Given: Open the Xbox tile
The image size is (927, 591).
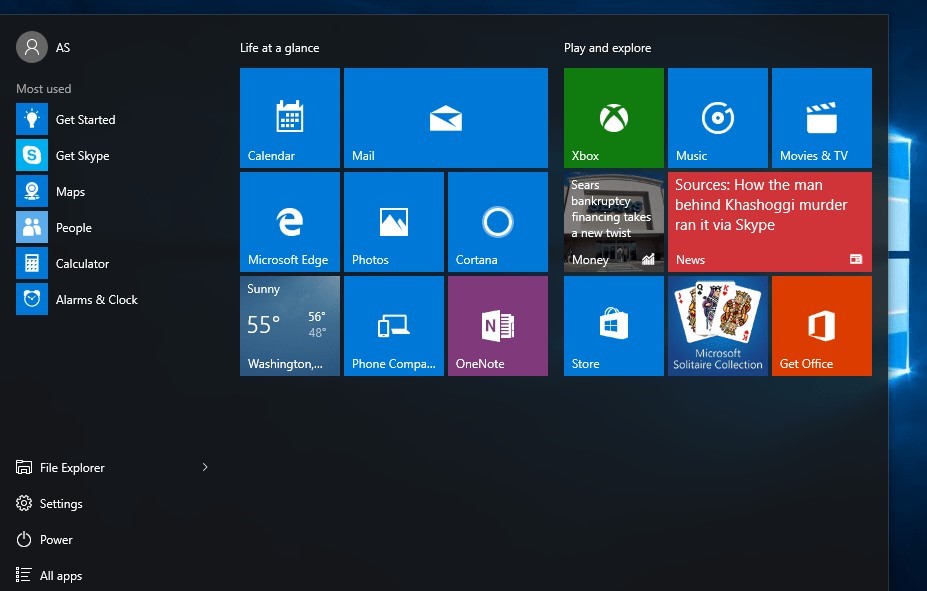Looking at the screenshot, I should point(614,118).
